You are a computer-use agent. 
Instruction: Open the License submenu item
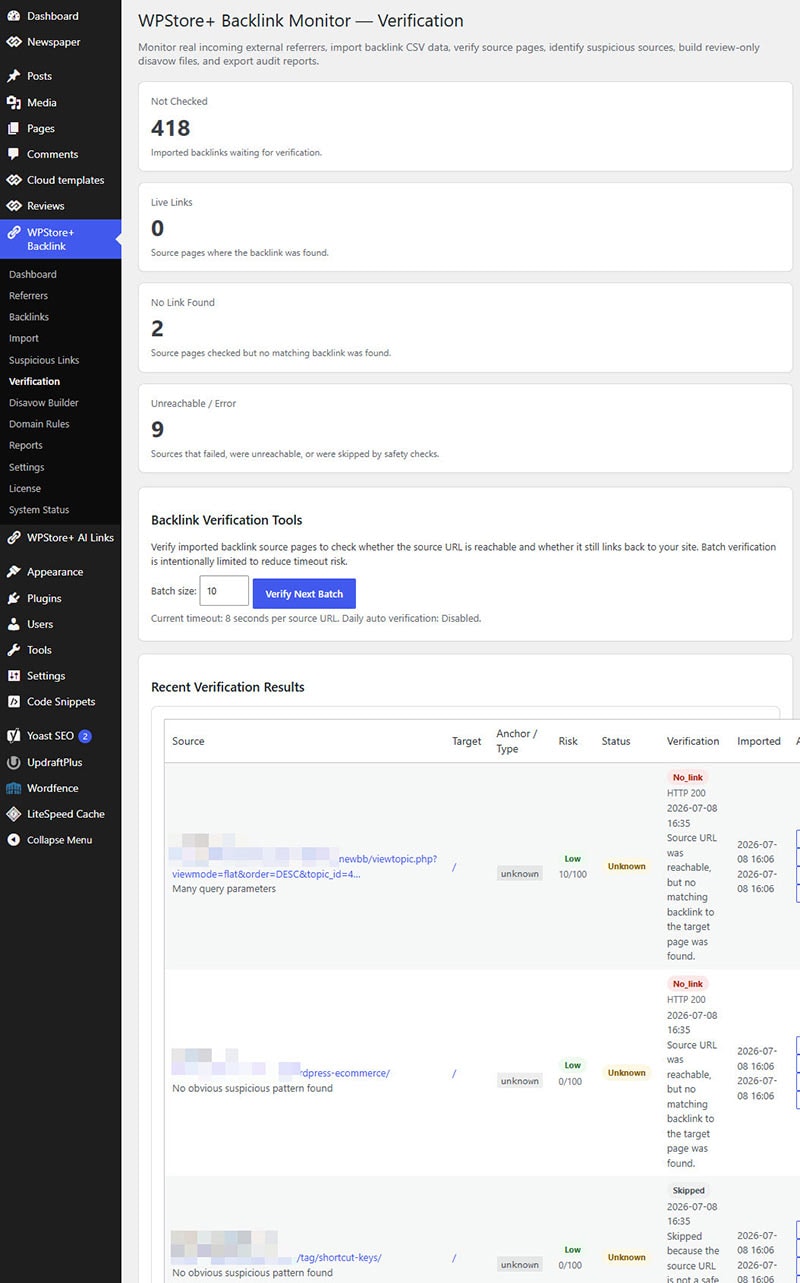(x=25, y=488)
